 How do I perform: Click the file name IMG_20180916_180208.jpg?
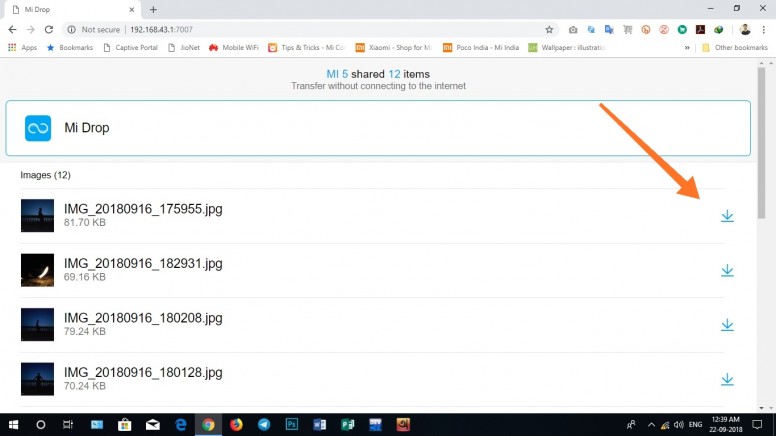coord(143,318)
